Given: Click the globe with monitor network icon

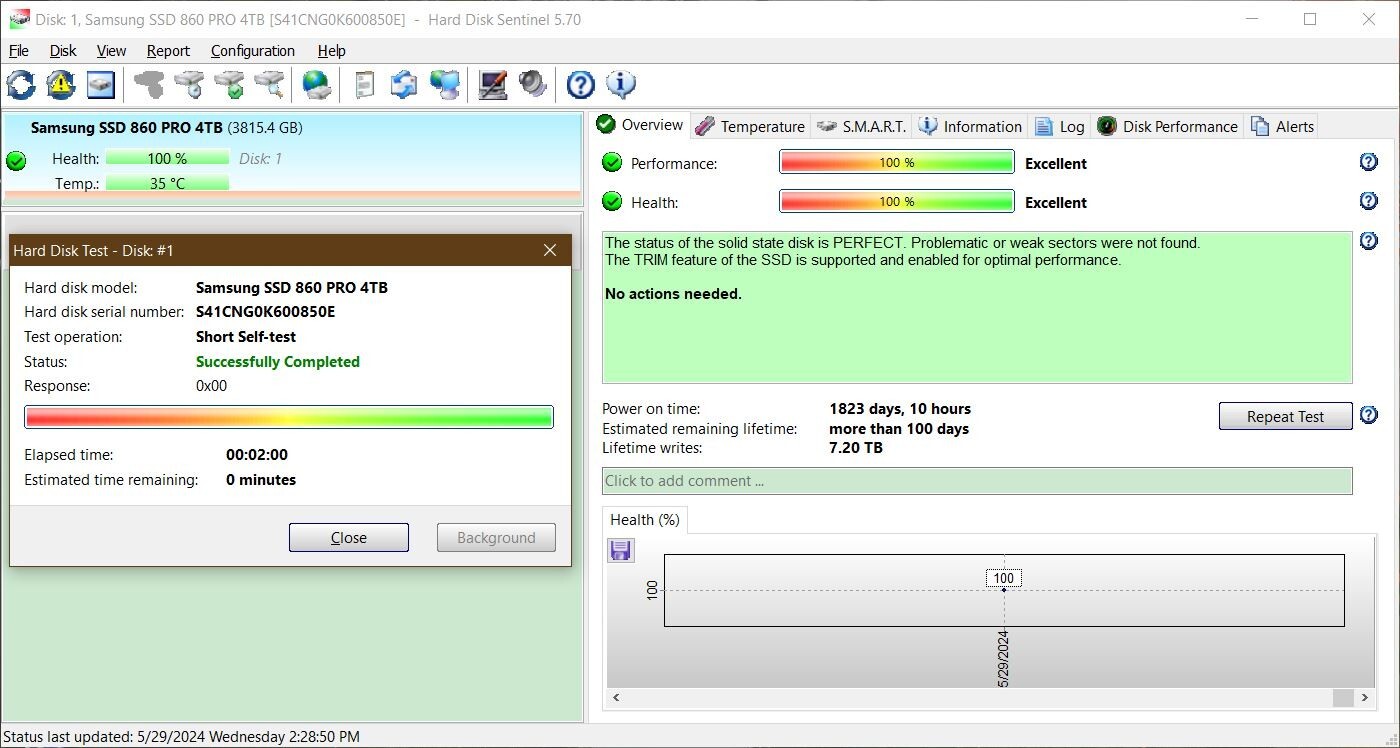Looking at the screenshot, I should (445, 85).
